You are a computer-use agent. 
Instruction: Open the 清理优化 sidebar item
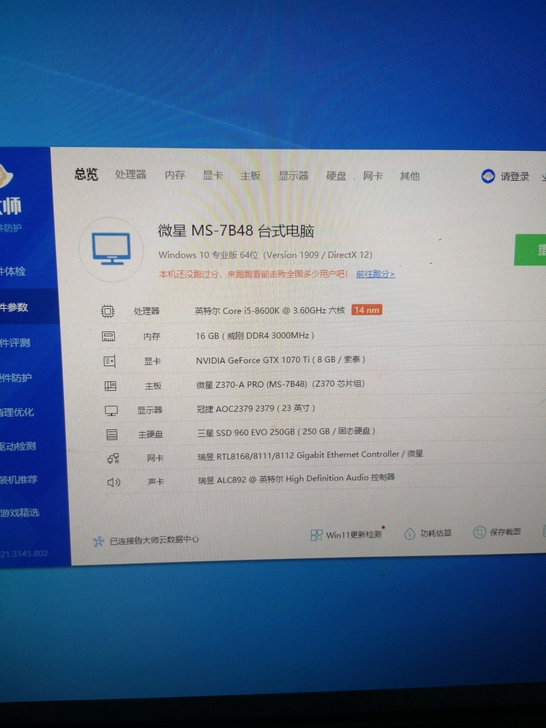click(17, 412)
